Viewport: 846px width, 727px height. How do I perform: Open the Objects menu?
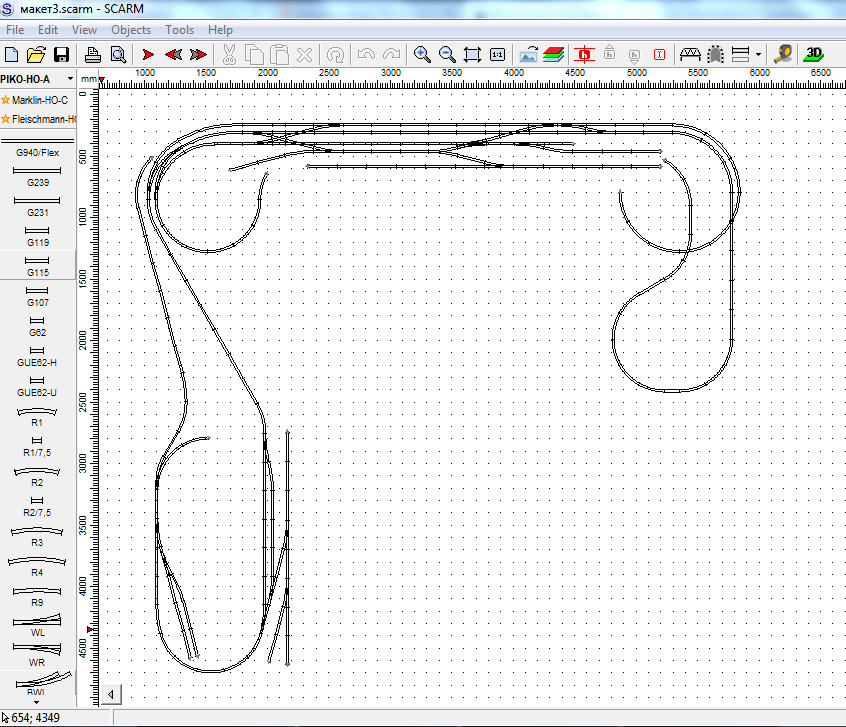[131, 30]
